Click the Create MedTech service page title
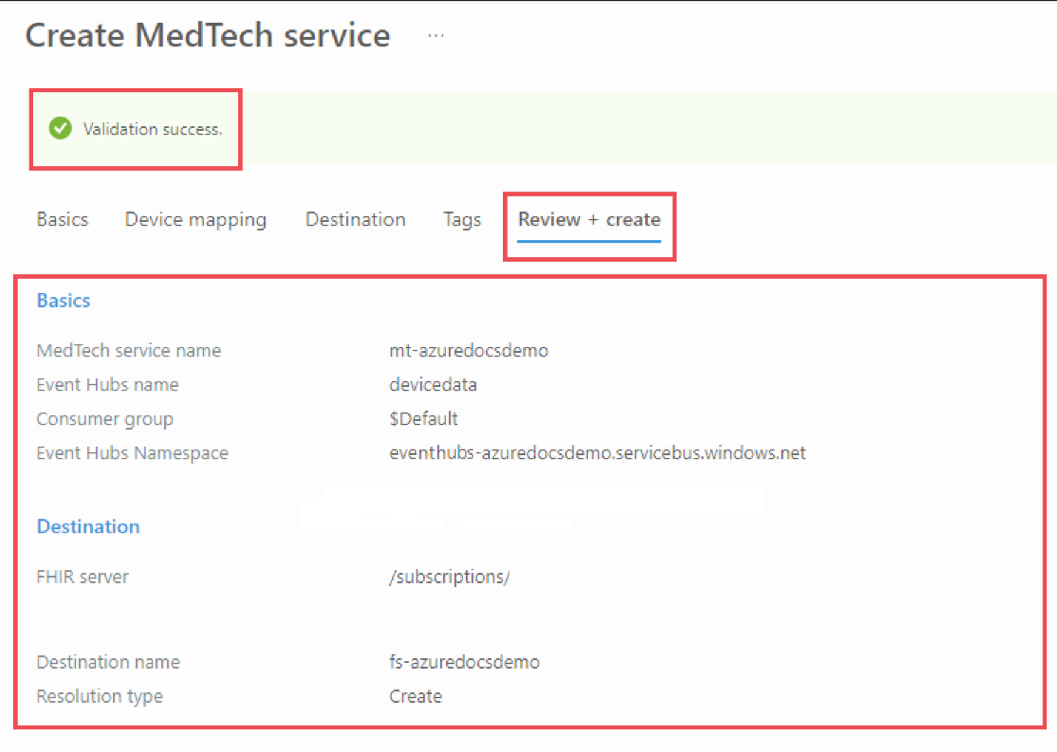This screenshot has width=1057, height=752. pos(208,35)
